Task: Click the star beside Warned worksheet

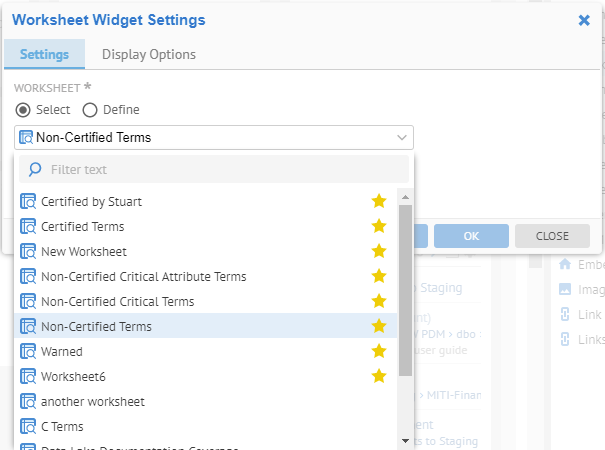Action: pos(379,351)
